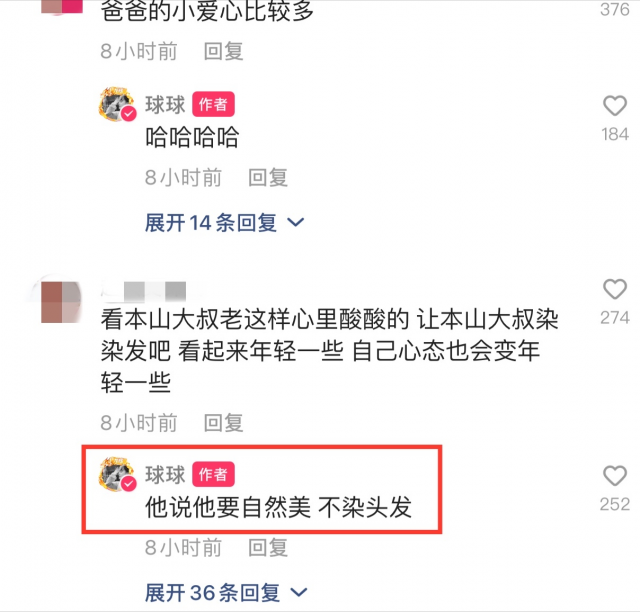Click the chevron next to 展开14条回复
640x612 pixels.
[x=296, y=223]
